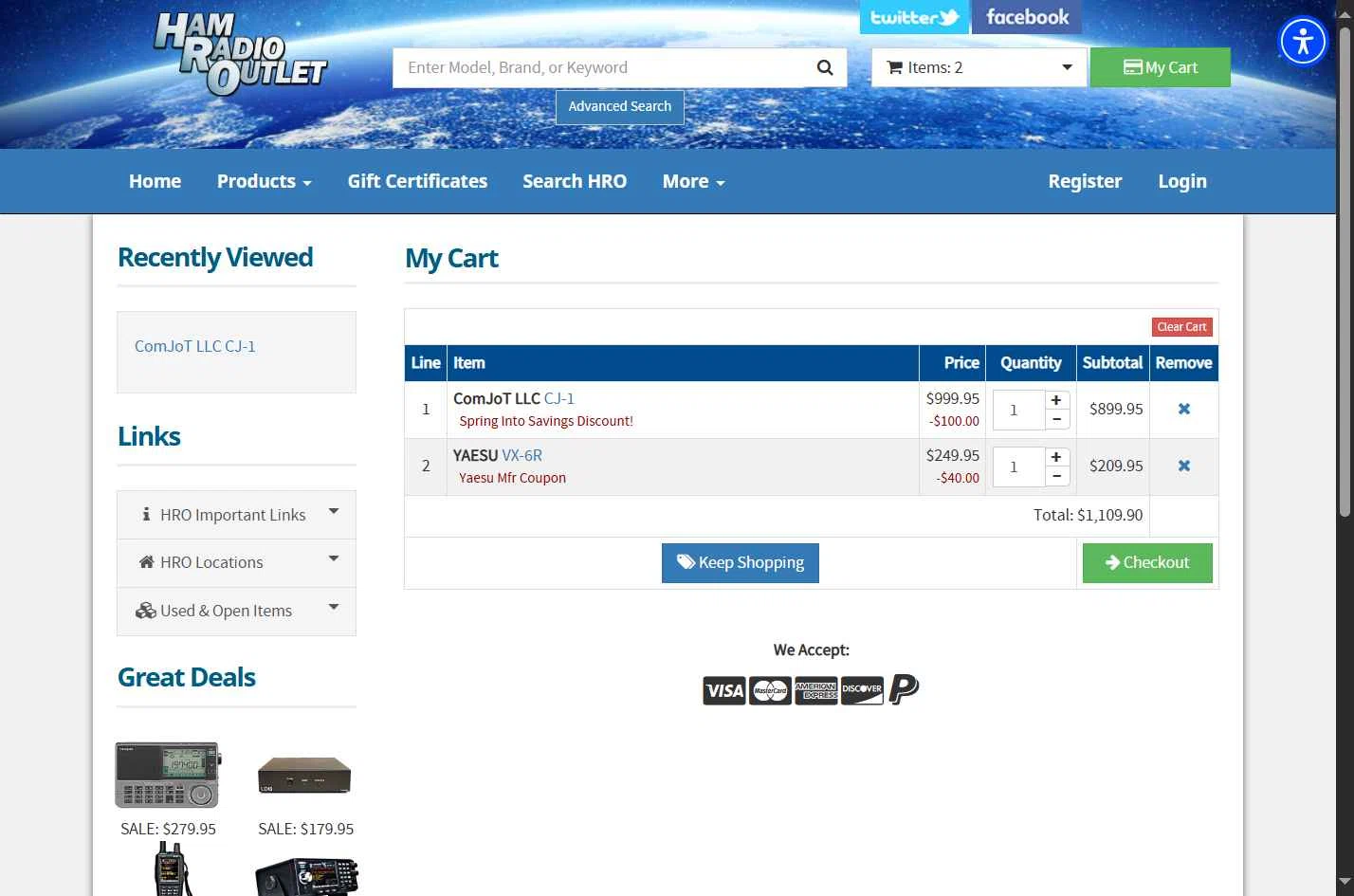
Task: Click the PayPal icon
Action: click(904, 689)
